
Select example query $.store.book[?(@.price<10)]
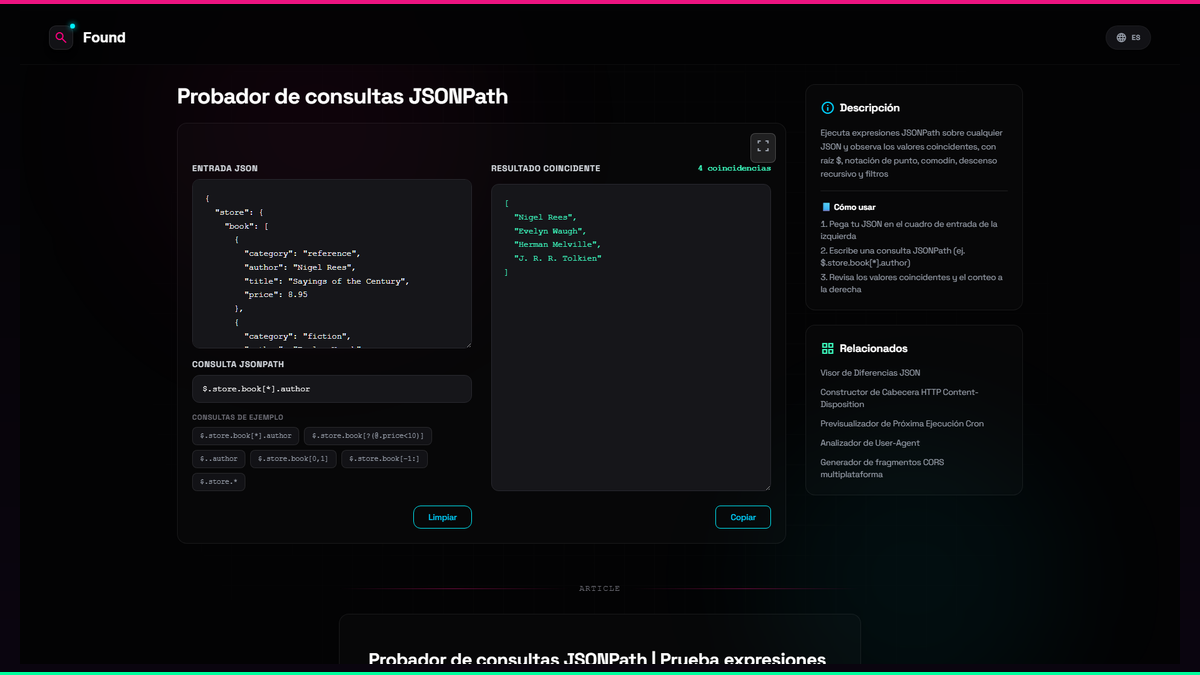pos(368,436)
